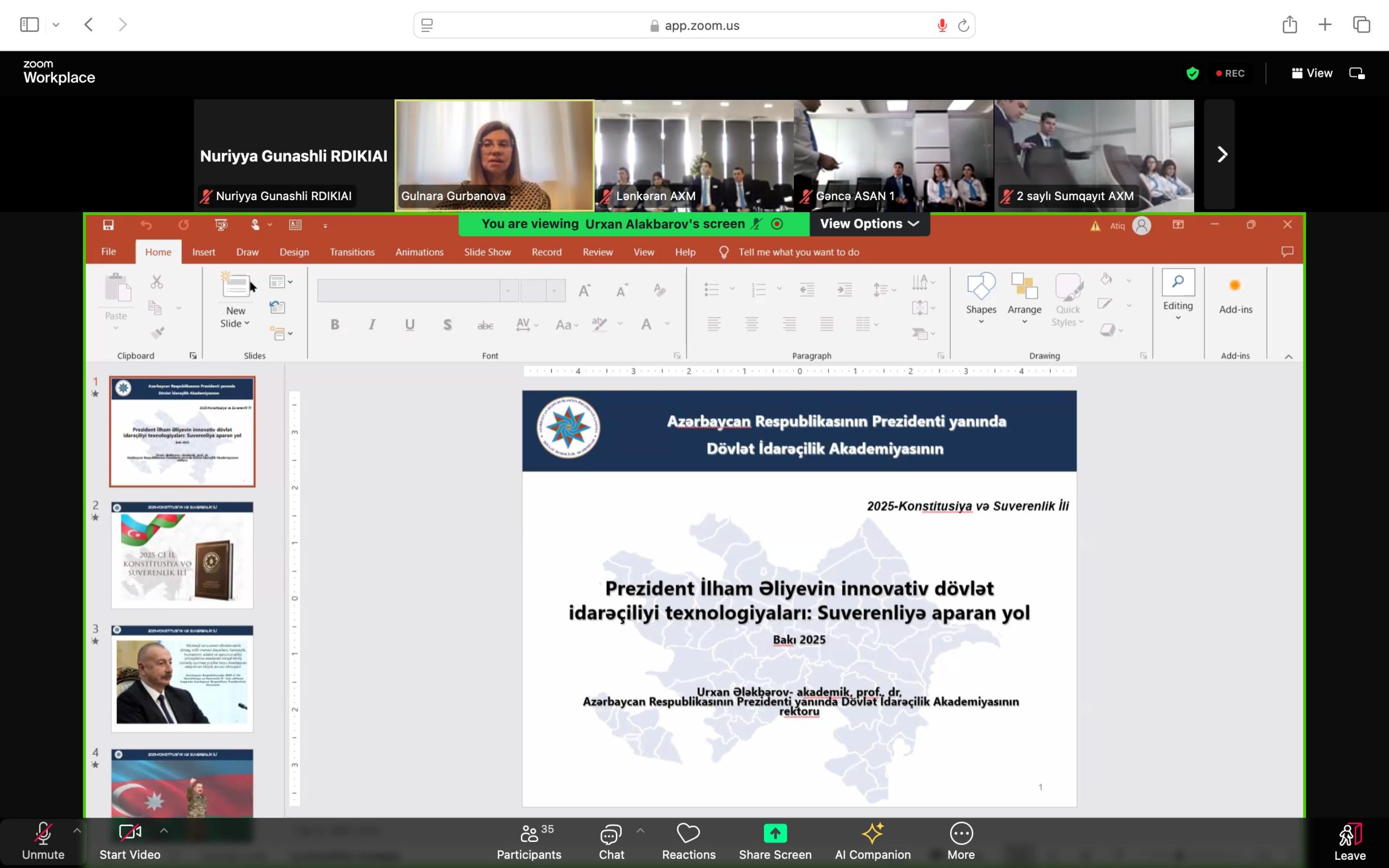The height and width of the screenshot is (868, 1389).
Task: Unmute your microphone
Action: coord(43,841)
